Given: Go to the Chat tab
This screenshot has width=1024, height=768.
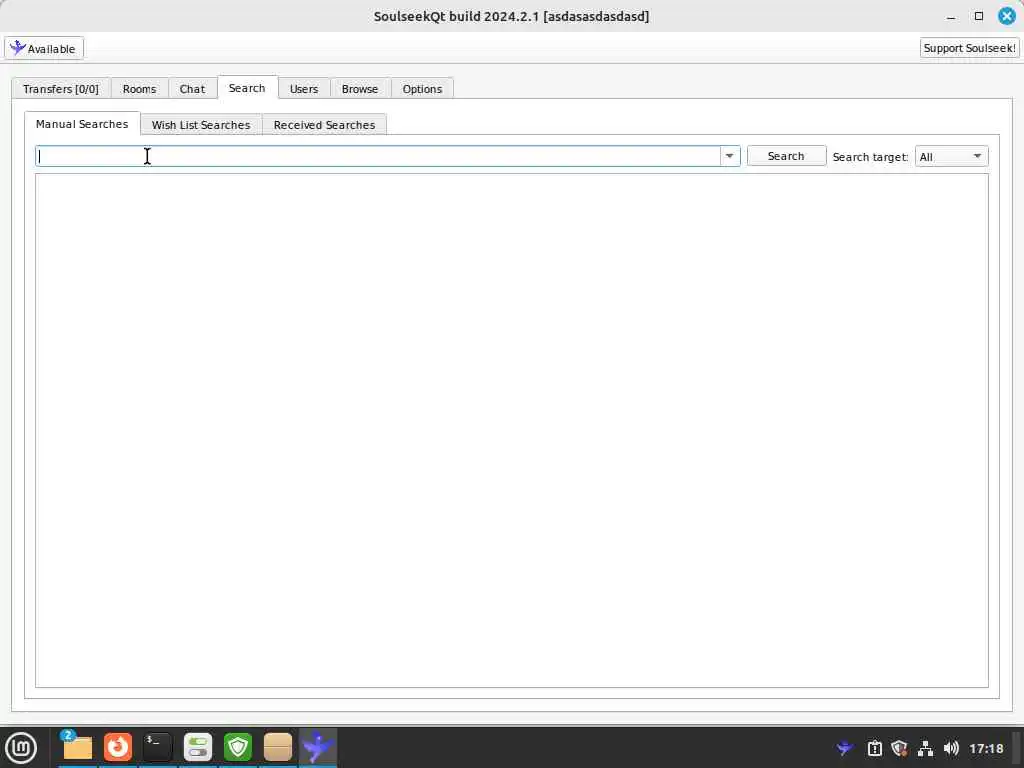Looking at the screenshot, I should pos(192,89).
